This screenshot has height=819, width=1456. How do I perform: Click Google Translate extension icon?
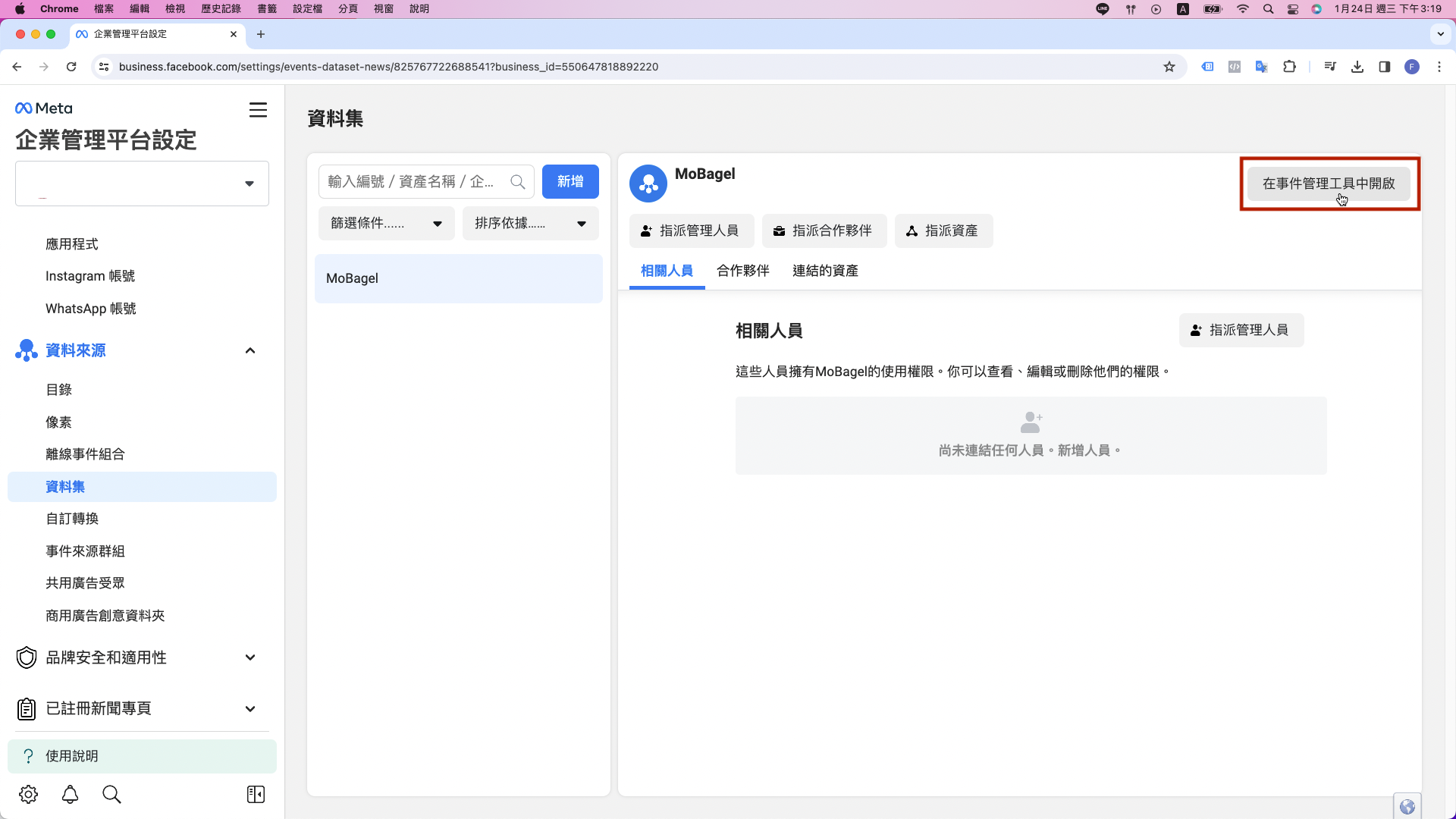click(1262, 67)
